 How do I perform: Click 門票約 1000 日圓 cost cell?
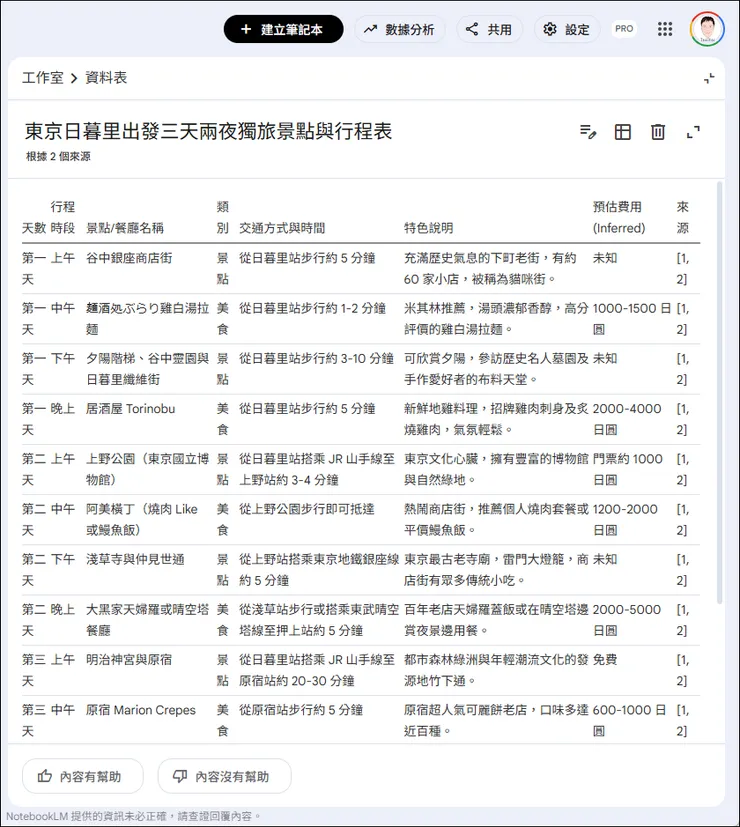628,469
